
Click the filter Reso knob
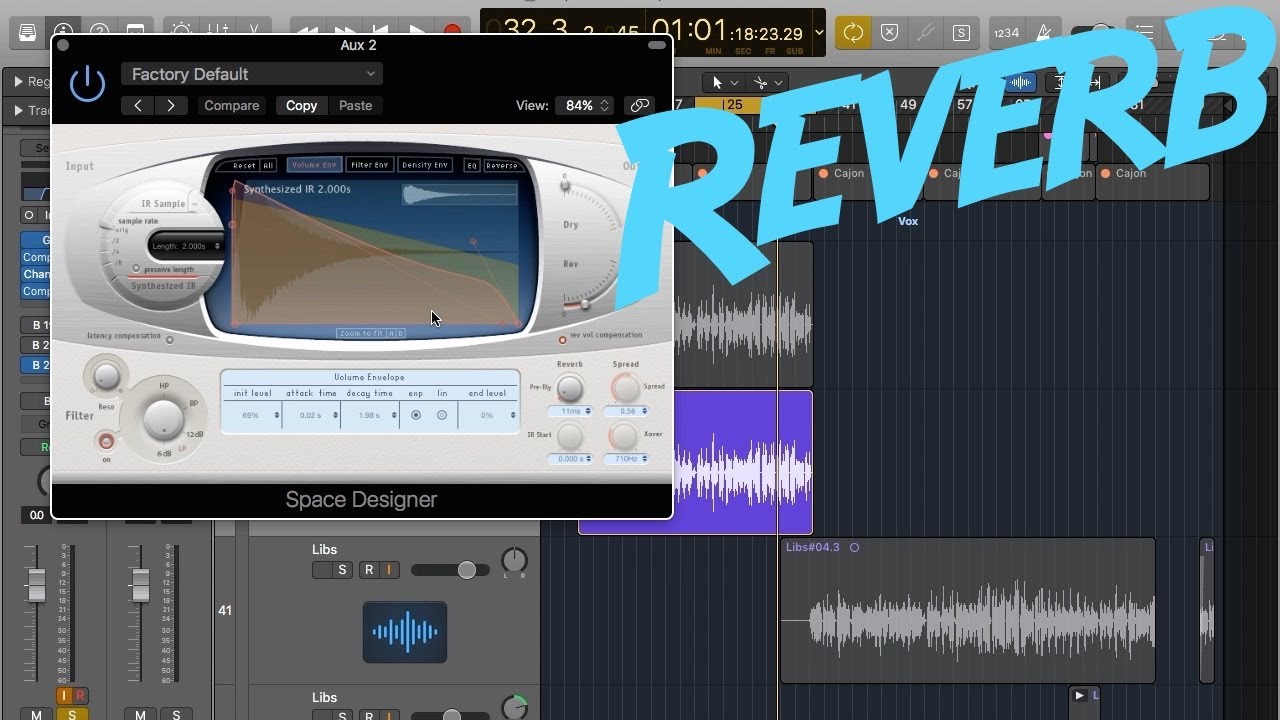(106, 376)
